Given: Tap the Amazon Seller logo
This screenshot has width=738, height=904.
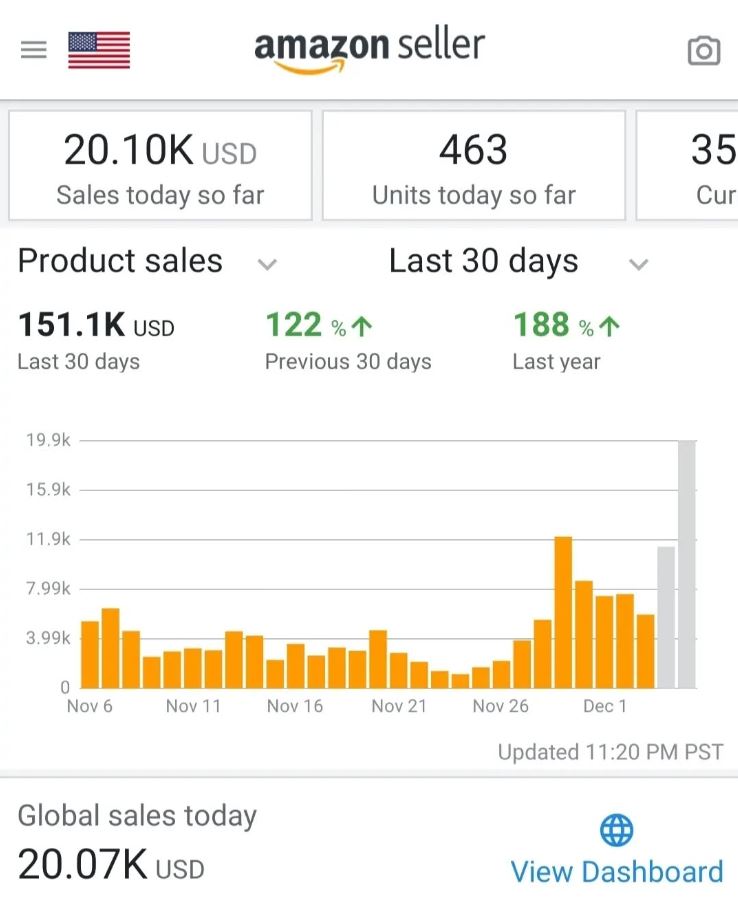Looking at the screenshot, I should point(369,50).
